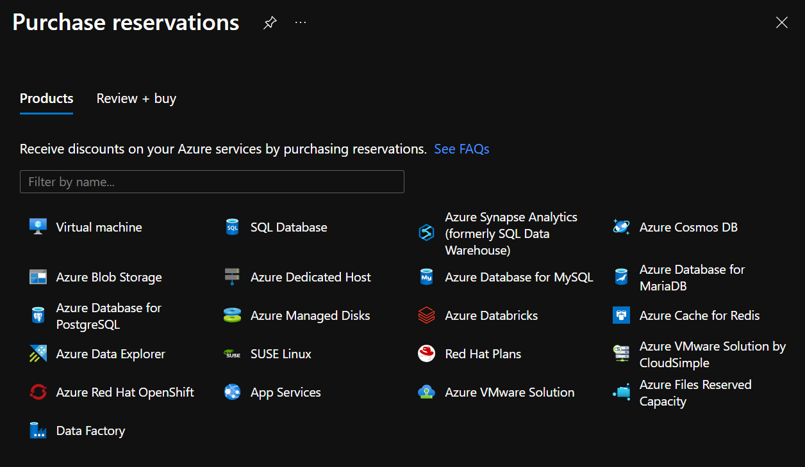805x467 pixels.
Task: Select the Virtual machine product label
Action: tap(99, 227)
